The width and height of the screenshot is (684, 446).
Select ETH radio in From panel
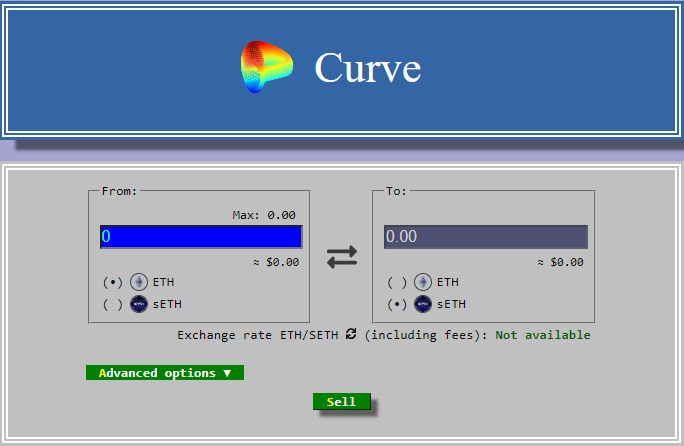(x=113, y=282)
